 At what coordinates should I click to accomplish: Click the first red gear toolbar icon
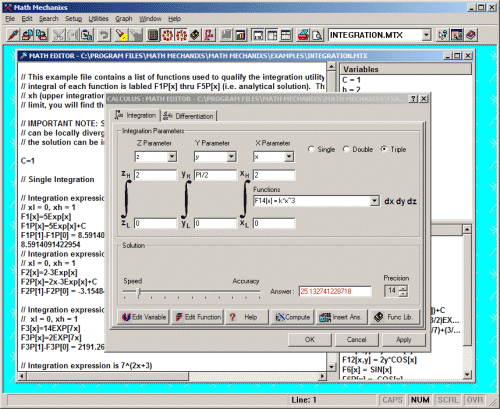click(x=167, y=35)
